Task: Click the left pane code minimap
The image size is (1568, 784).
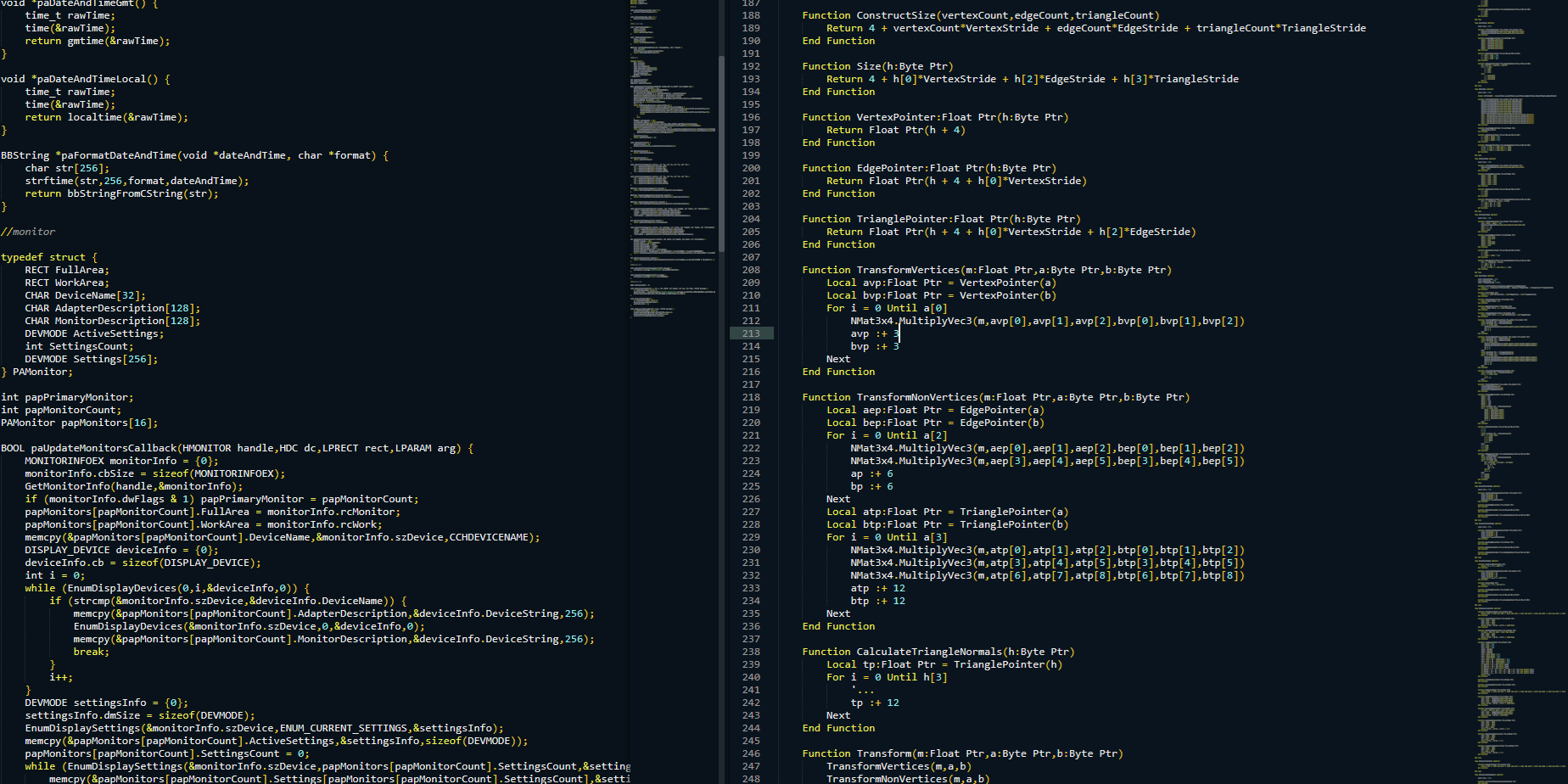Action: pyautogui.click(x=672, y=161)
